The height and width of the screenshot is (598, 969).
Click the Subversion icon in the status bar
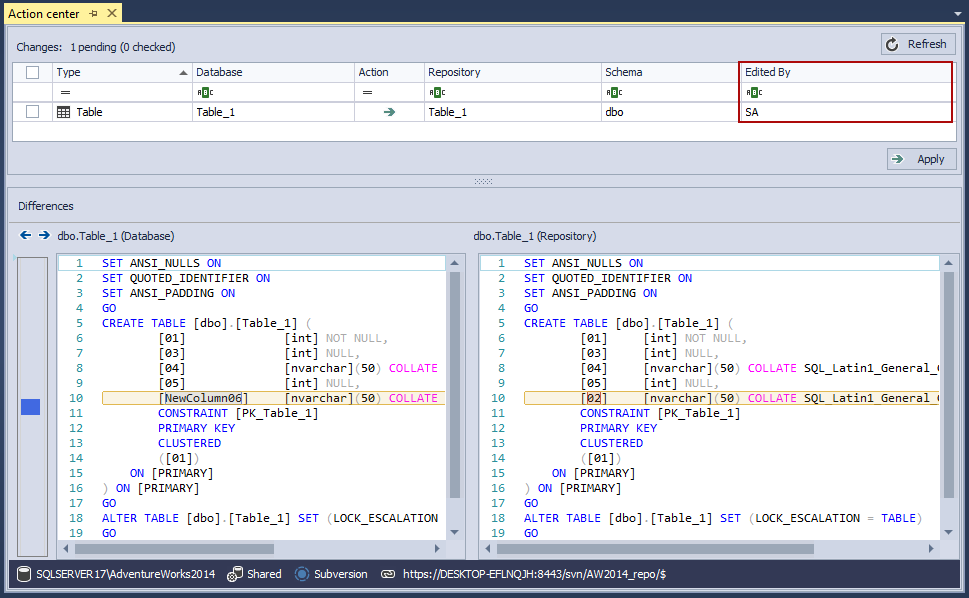[302, 574]
